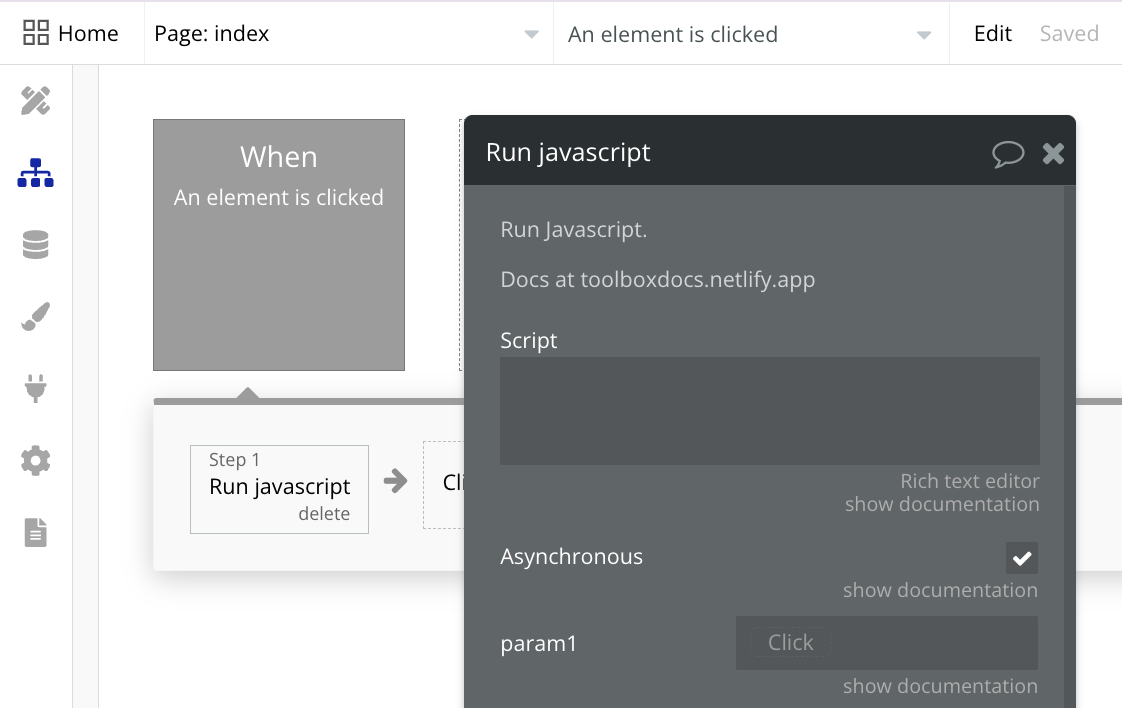Select the When event block
The image size is (1122, 708).
point(279,245)
